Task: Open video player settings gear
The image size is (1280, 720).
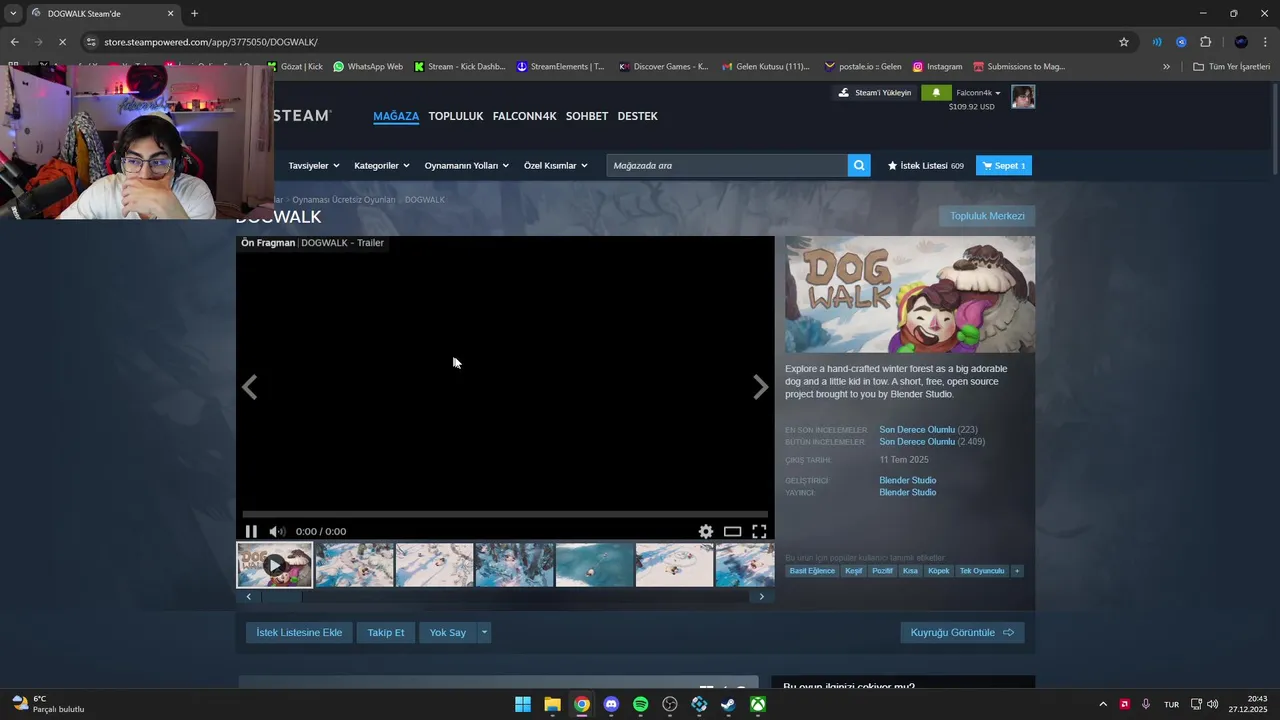Action: tap(706, 532)
